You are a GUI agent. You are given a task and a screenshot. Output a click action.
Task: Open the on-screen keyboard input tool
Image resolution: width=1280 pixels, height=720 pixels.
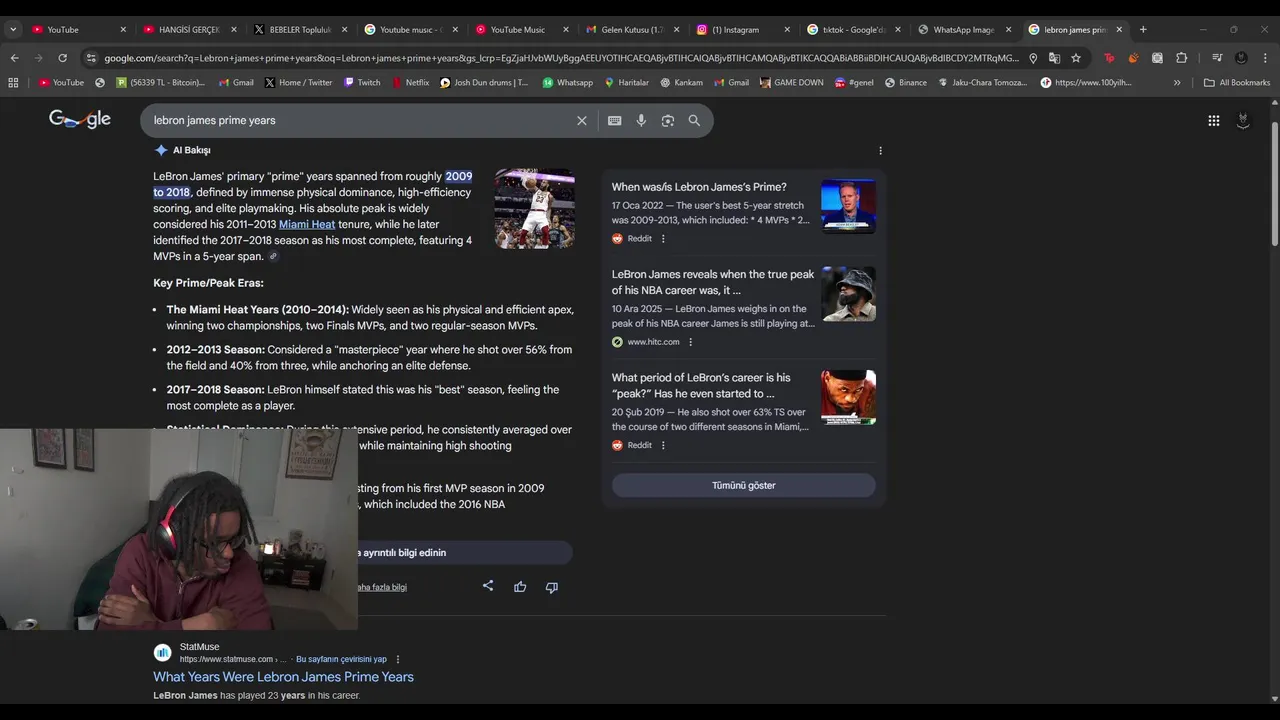click(614, 120)
